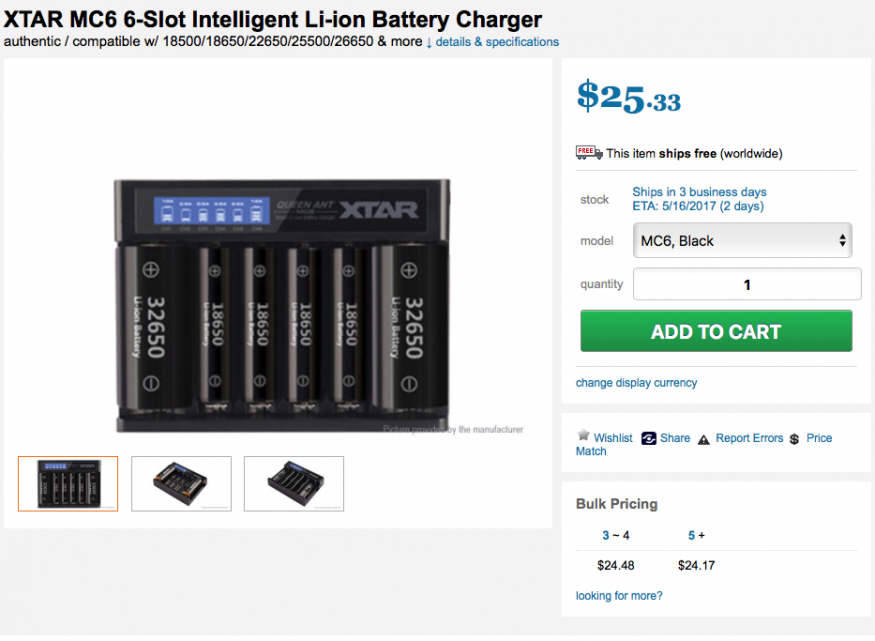This screenshot has height=641, width=875.
Task: Open the model dropdown showing MC6, Black
Action: coord(742,241)
